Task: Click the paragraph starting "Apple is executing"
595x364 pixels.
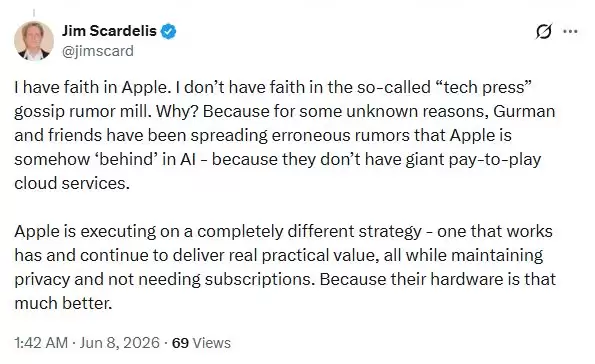Action: [x=285, y=267]
